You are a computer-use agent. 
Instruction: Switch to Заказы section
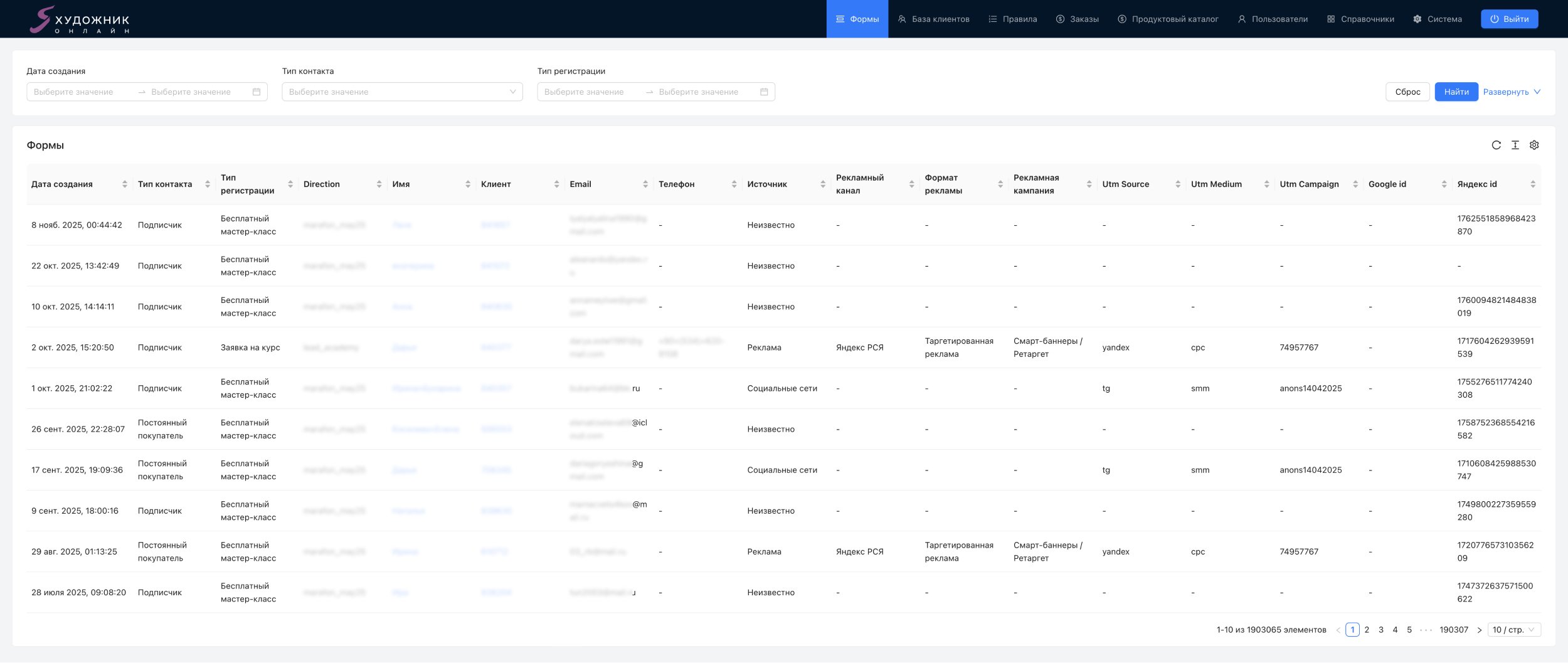coord(1077,19)
